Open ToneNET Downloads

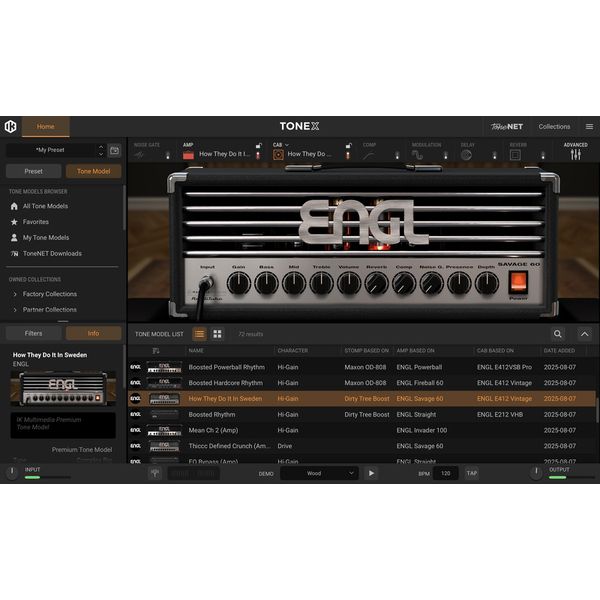[x=52, y=253]
